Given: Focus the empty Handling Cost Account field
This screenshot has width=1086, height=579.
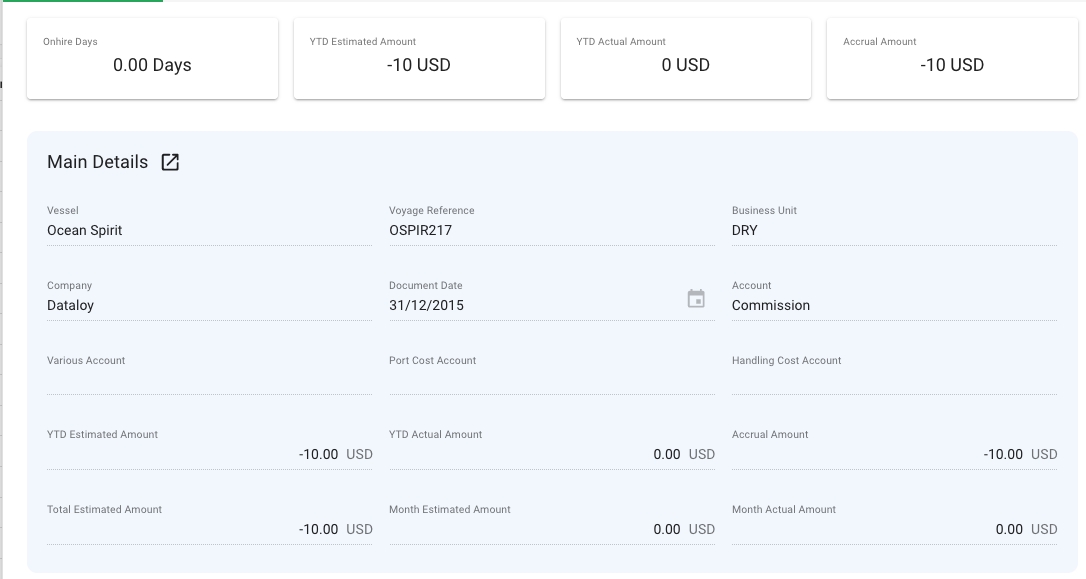Looking at the screenshot, I should (x=893, y=380).
